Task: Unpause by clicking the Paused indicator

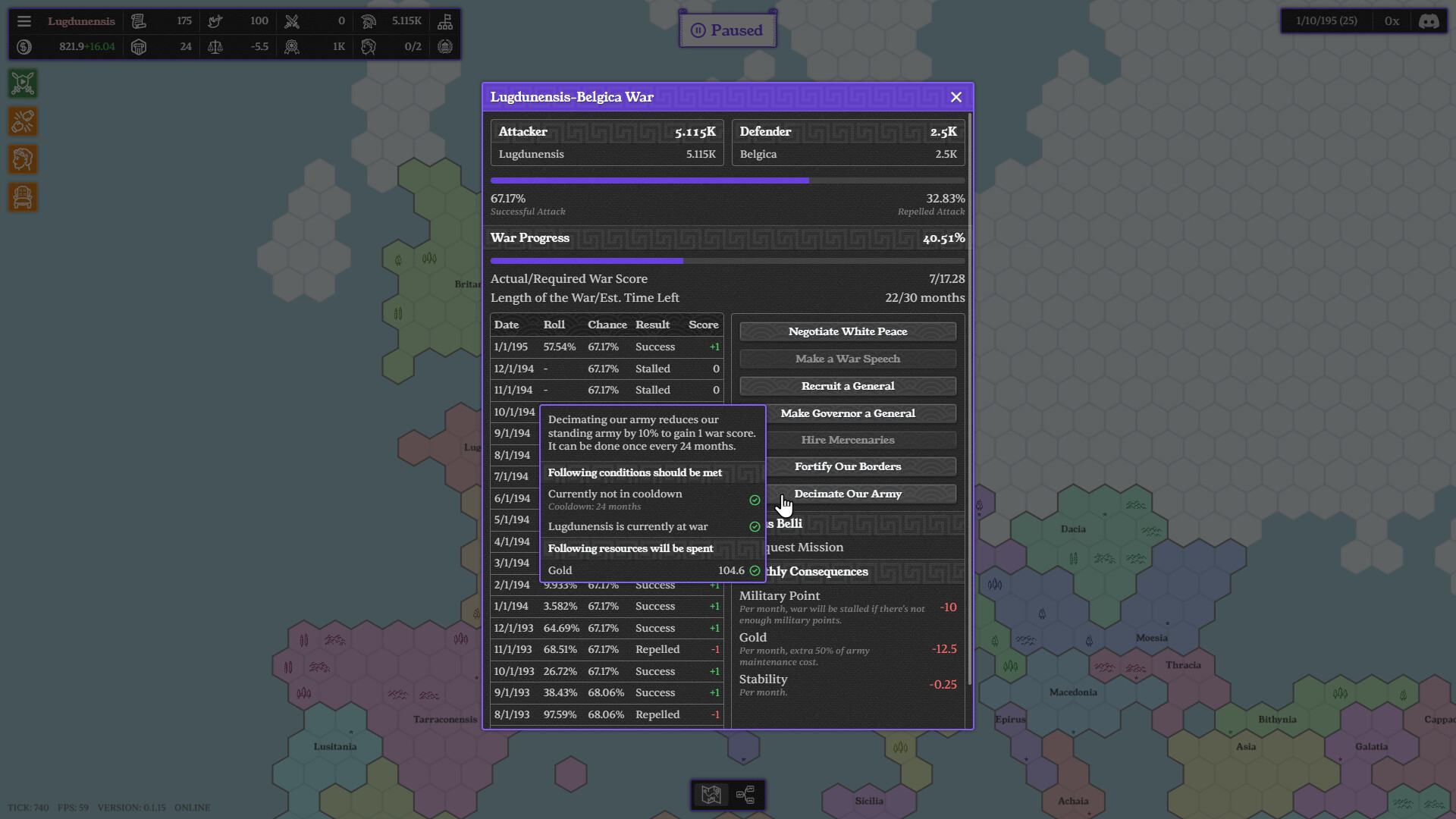Action: 727,29
